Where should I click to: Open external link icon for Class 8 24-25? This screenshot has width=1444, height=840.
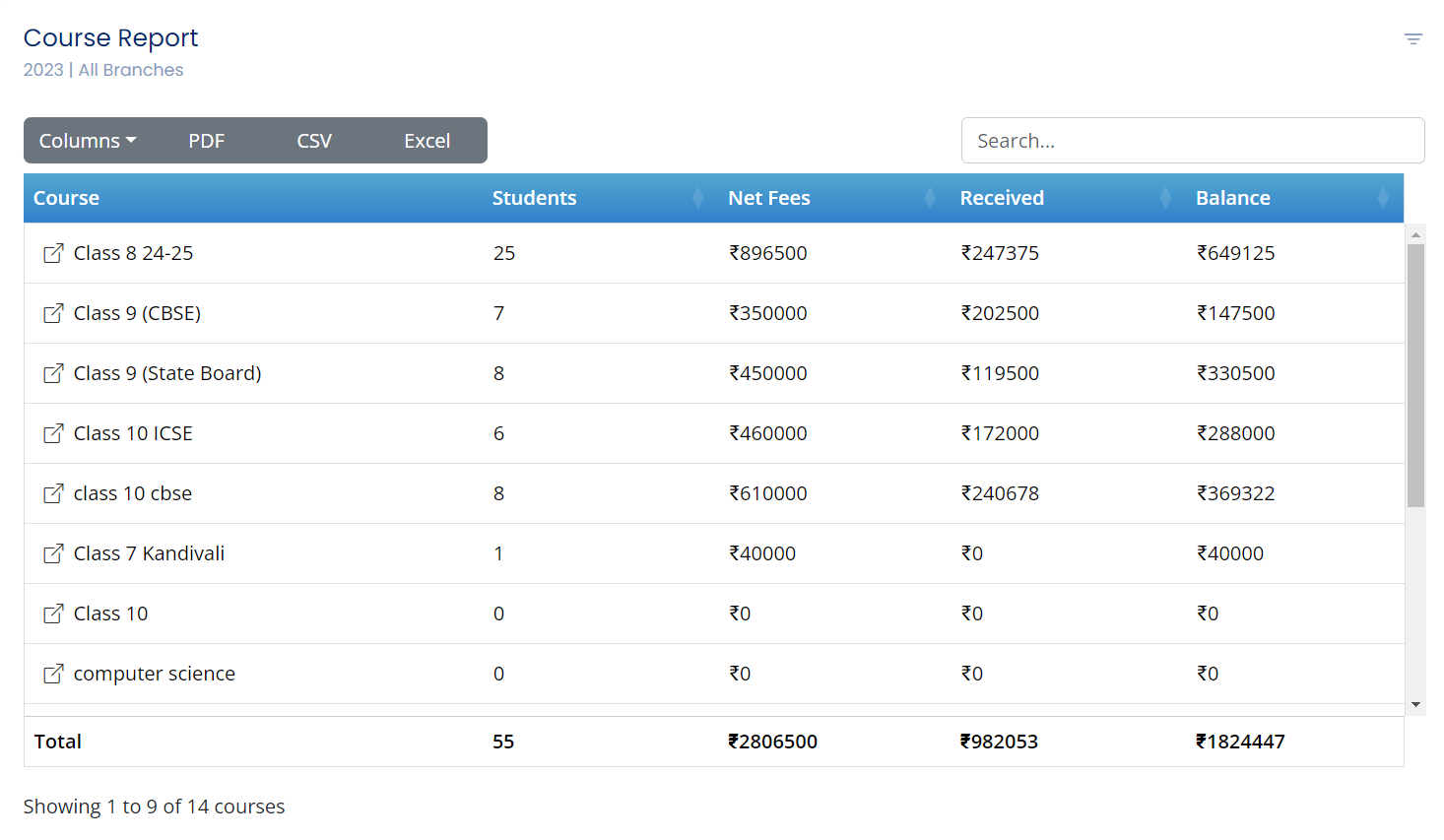pos(53,253)
